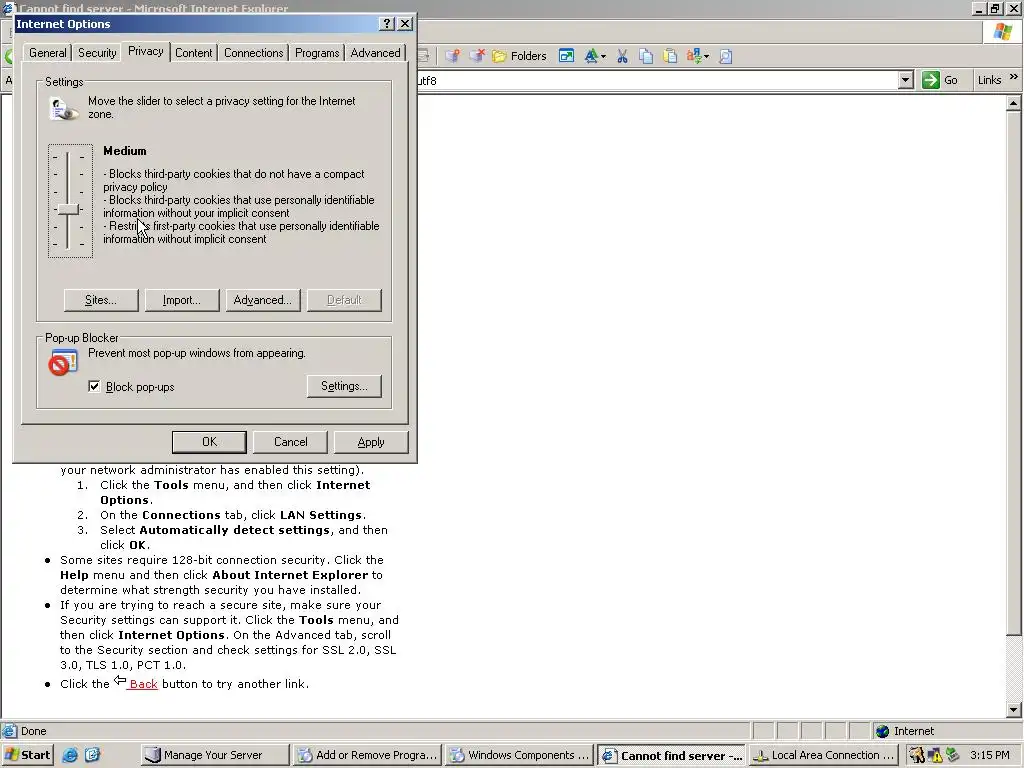Switch to the General tab
Viewport: 1024px width, 768px height.
tap(48, 53)
